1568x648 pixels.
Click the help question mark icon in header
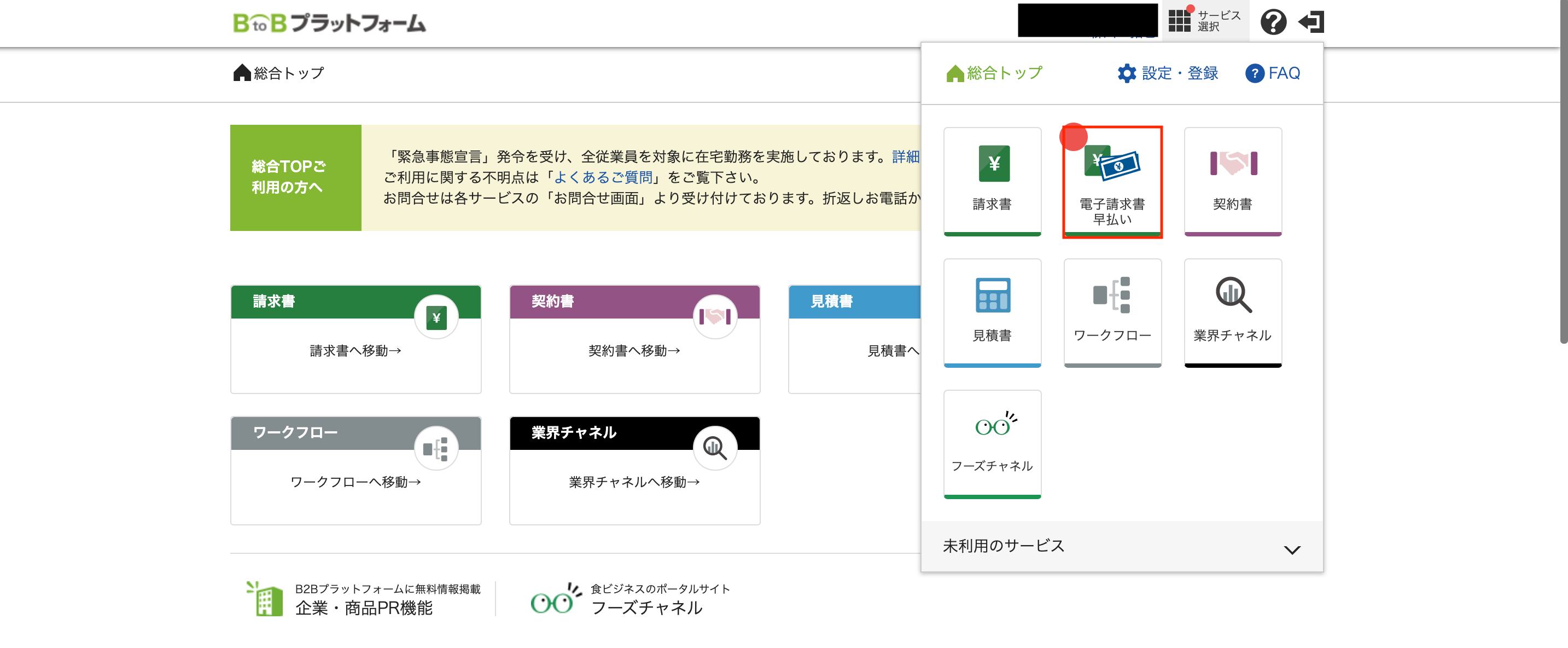[1273, 22]
